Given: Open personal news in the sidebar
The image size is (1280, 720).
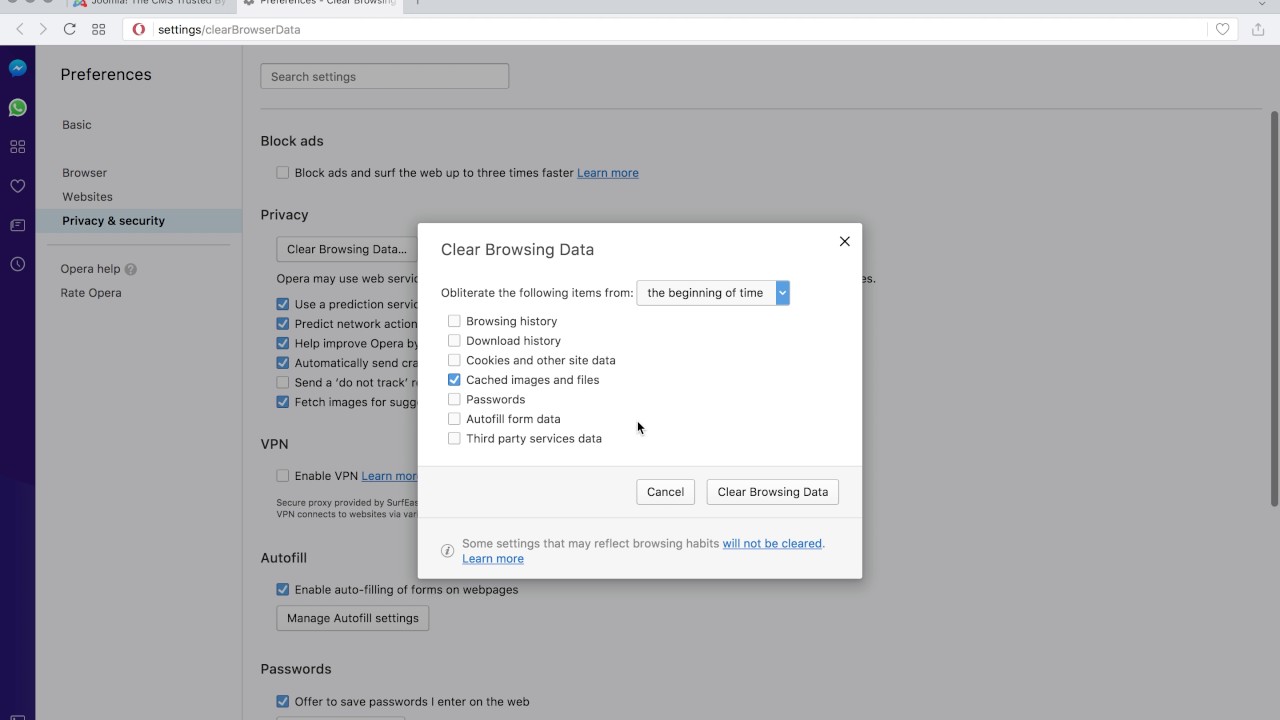Looking at the screenshot, I should (17, 225).
